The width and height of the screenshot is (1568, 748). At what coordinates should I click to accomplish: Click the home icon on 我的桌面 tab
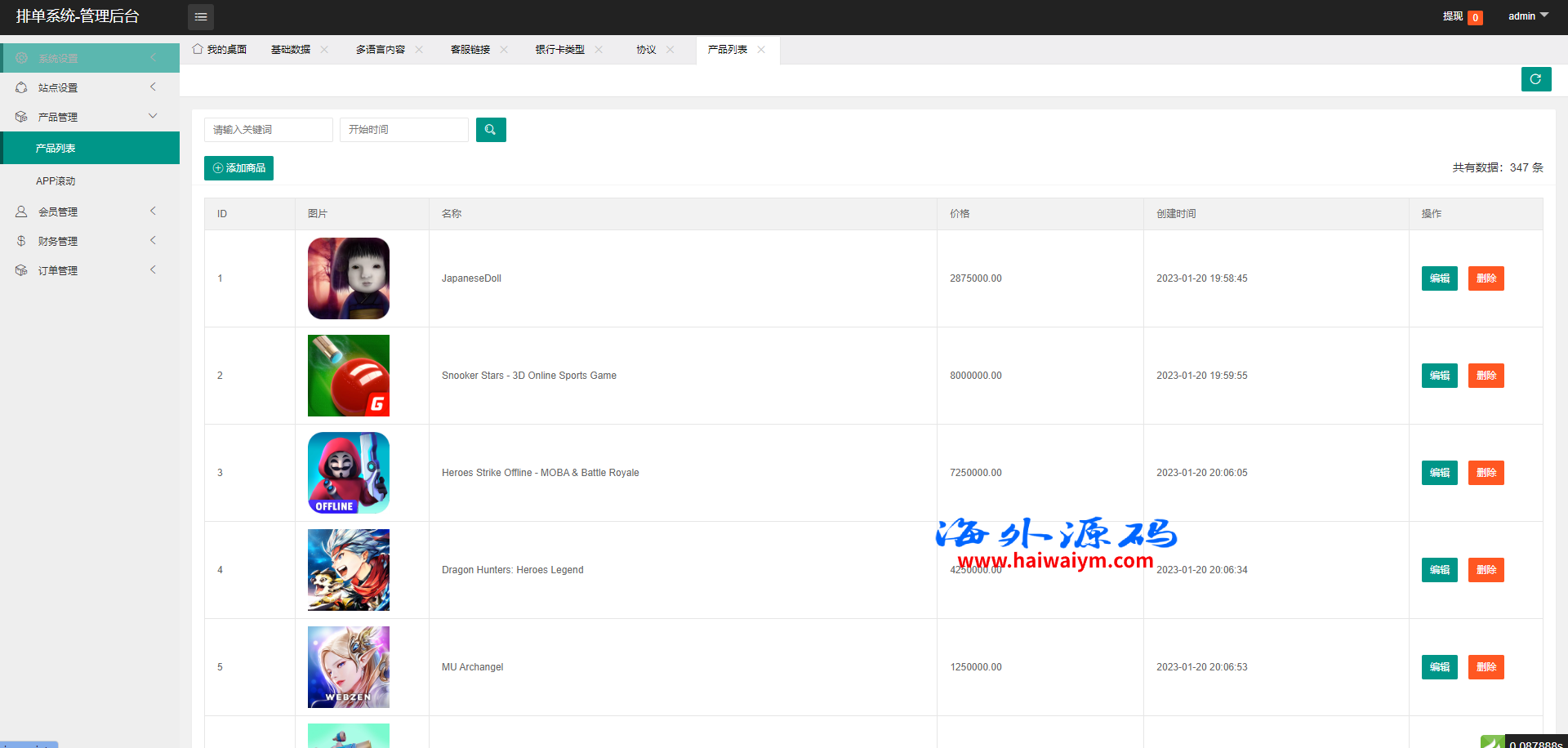(x=198, y=49)
